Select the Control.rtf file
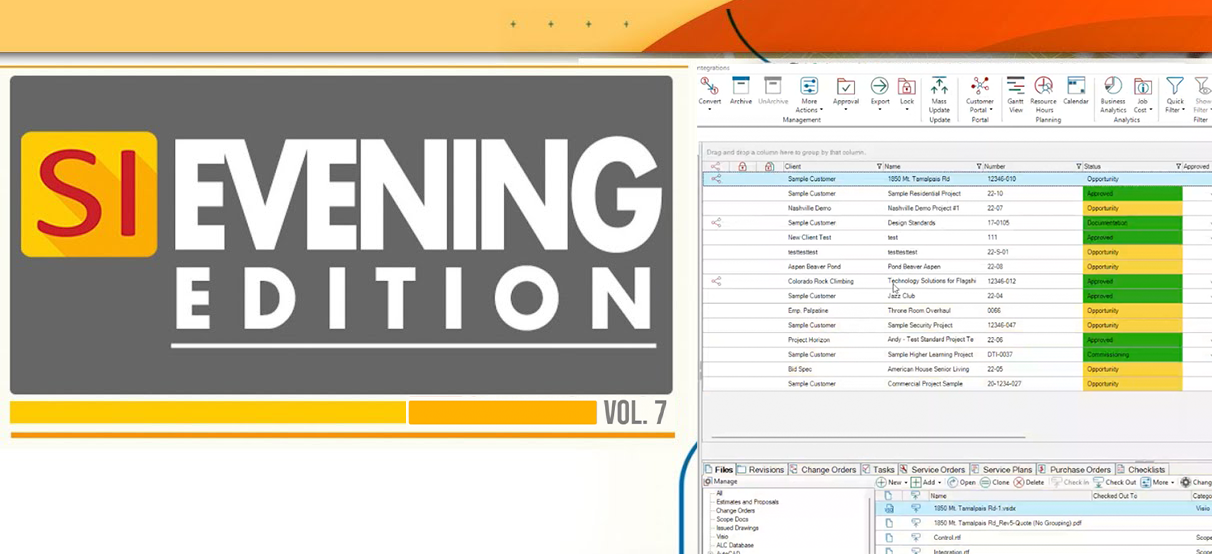1212x554 pixels. (x=946, y=537)
